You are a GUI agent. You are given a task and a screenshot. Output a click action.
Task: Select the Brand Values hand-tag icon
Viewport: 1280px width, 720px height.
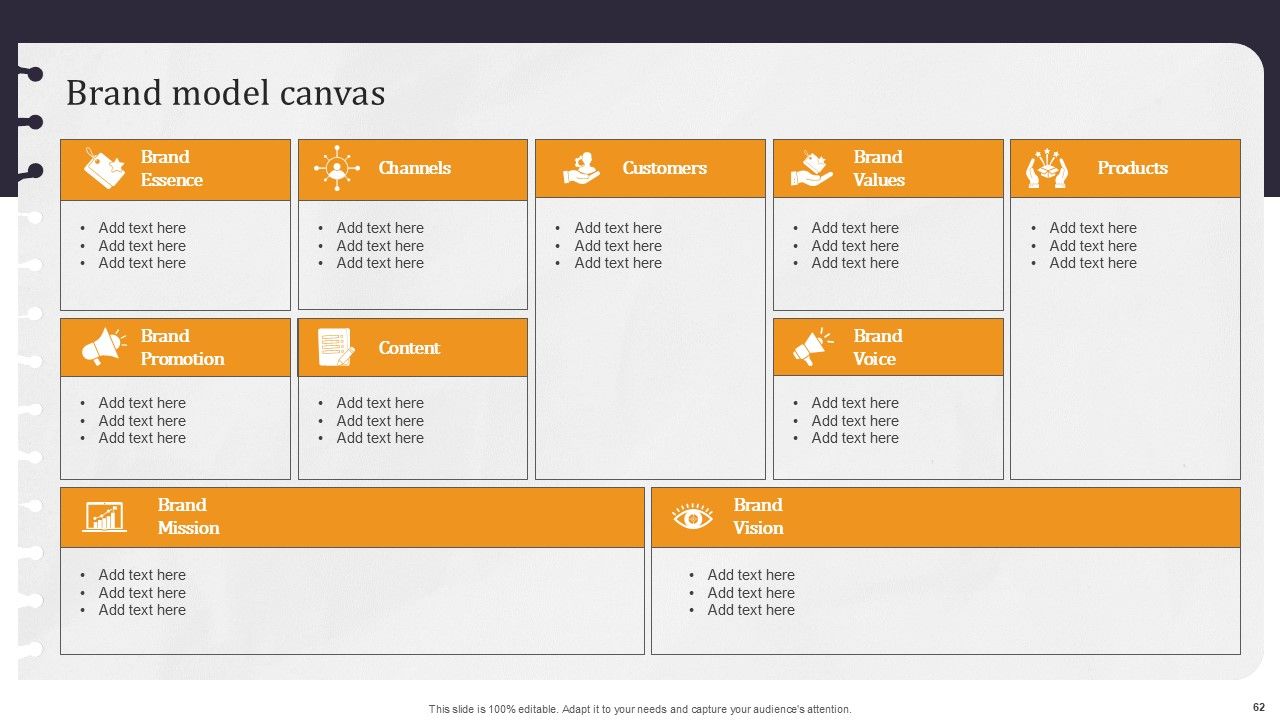point(812,168)
